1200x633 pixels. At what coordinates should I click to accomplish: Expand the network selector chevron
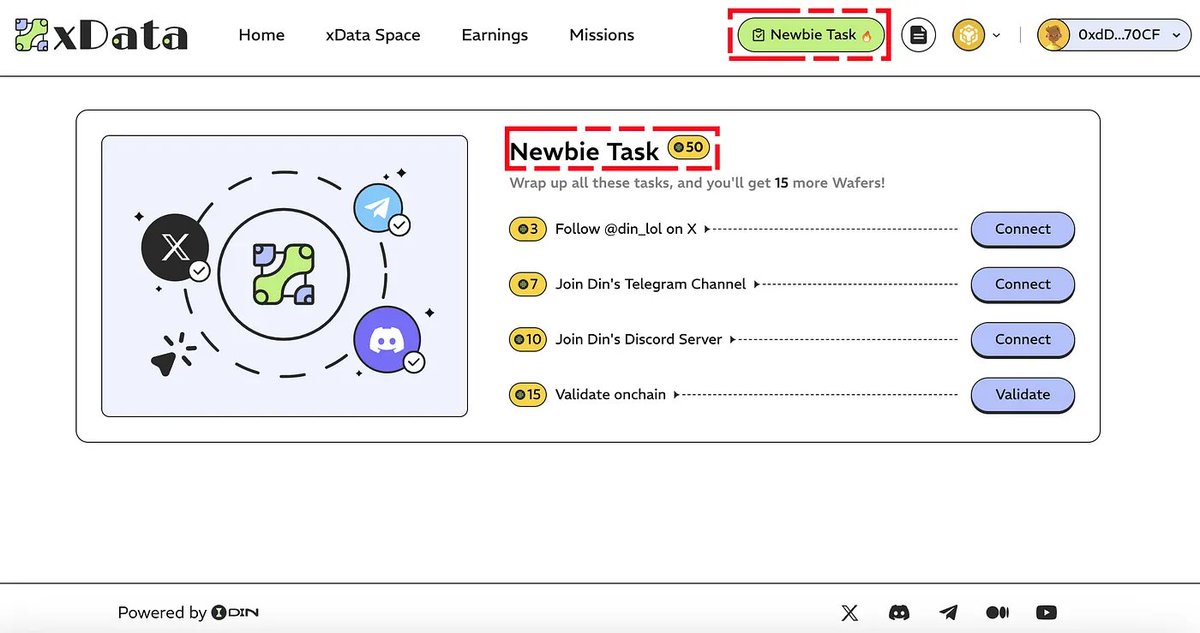point(996,35)
